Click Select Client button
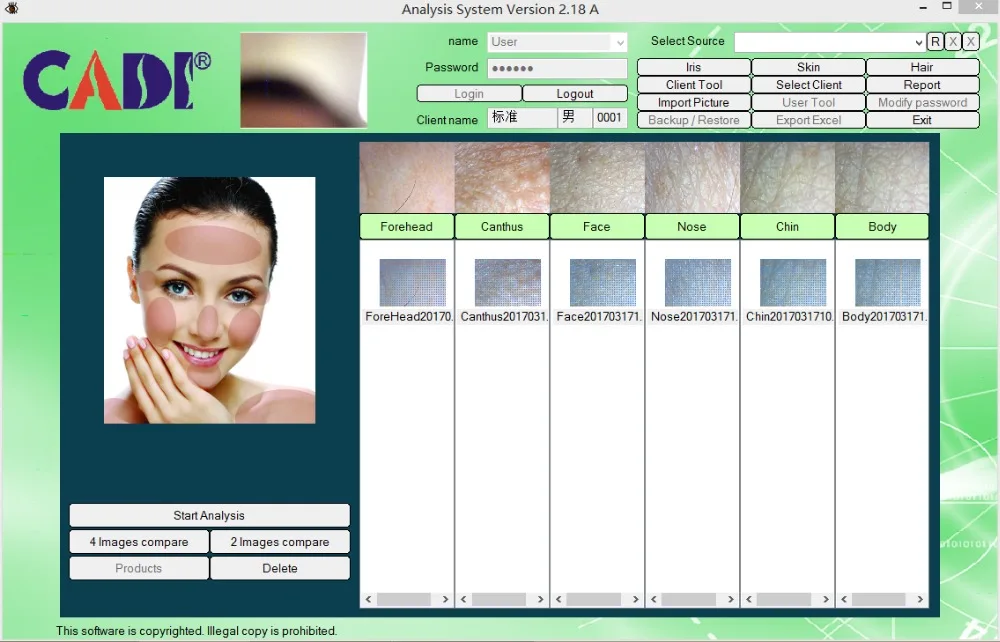Image resolution: width=1000 pixels, height=642 pixels. pyautogui.click(x=808, y=85)
